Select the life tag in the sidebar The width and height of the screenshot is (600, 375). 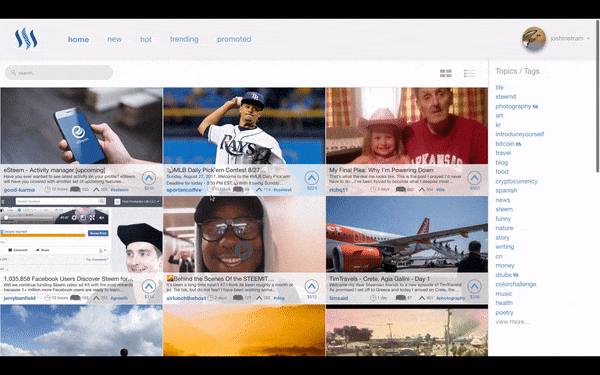pos(499,87)
